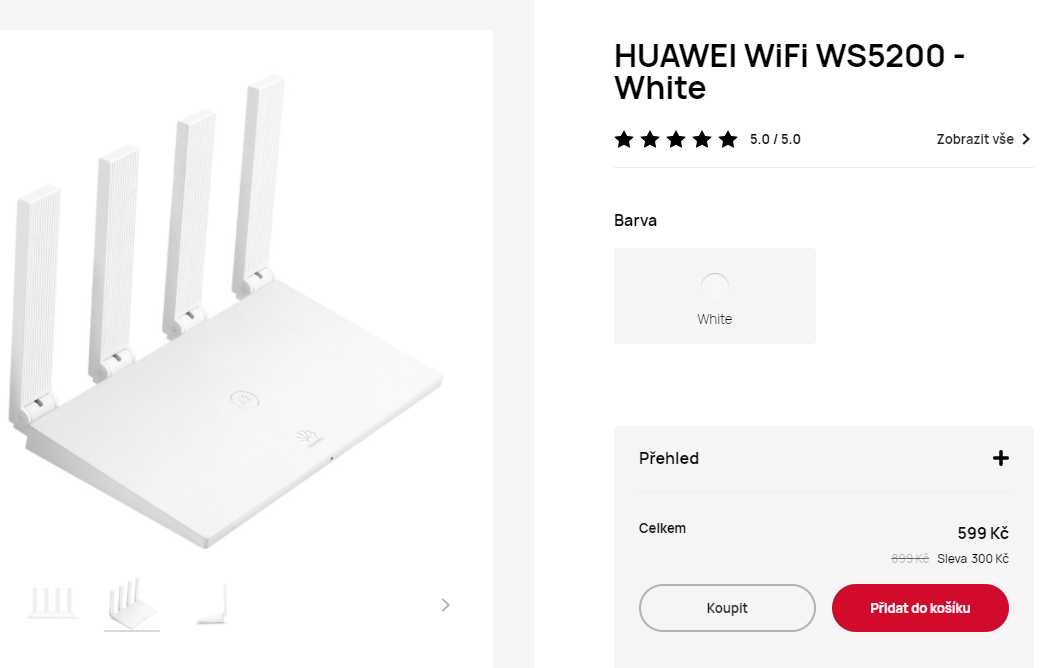1047x668 pixels.
Task: Click the HUAWEI WiFi WS5200 product title
Action: click(x=789, y=71)
